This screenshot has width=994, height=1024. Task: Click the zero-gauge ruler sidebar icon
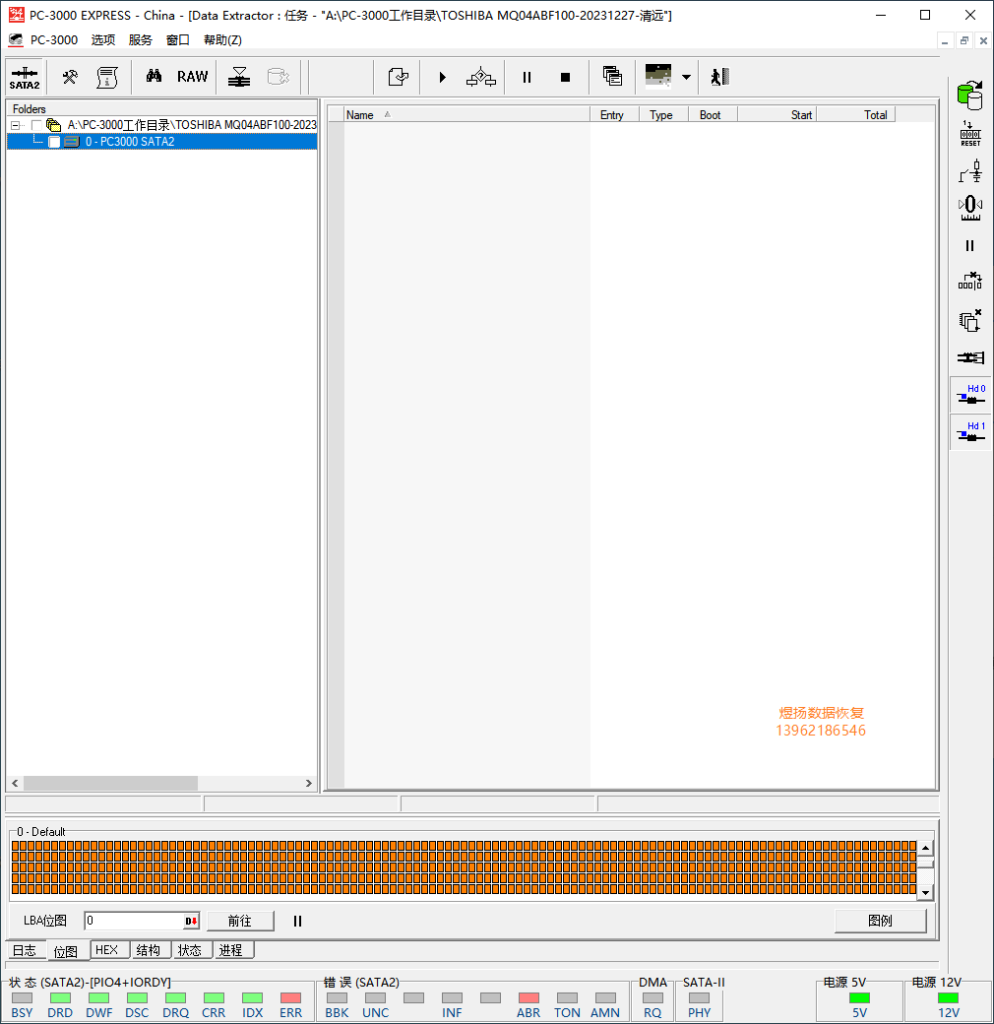970,208
